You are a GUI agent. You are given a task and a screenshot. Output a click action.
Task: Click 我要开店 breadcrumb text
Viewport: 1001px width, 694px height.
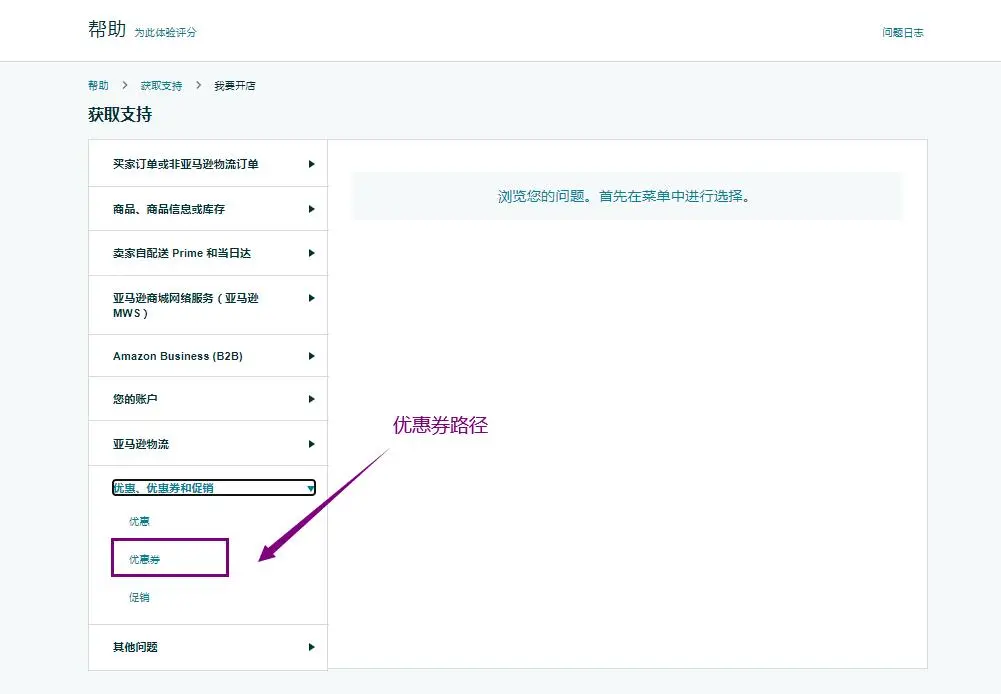[235, 86]
